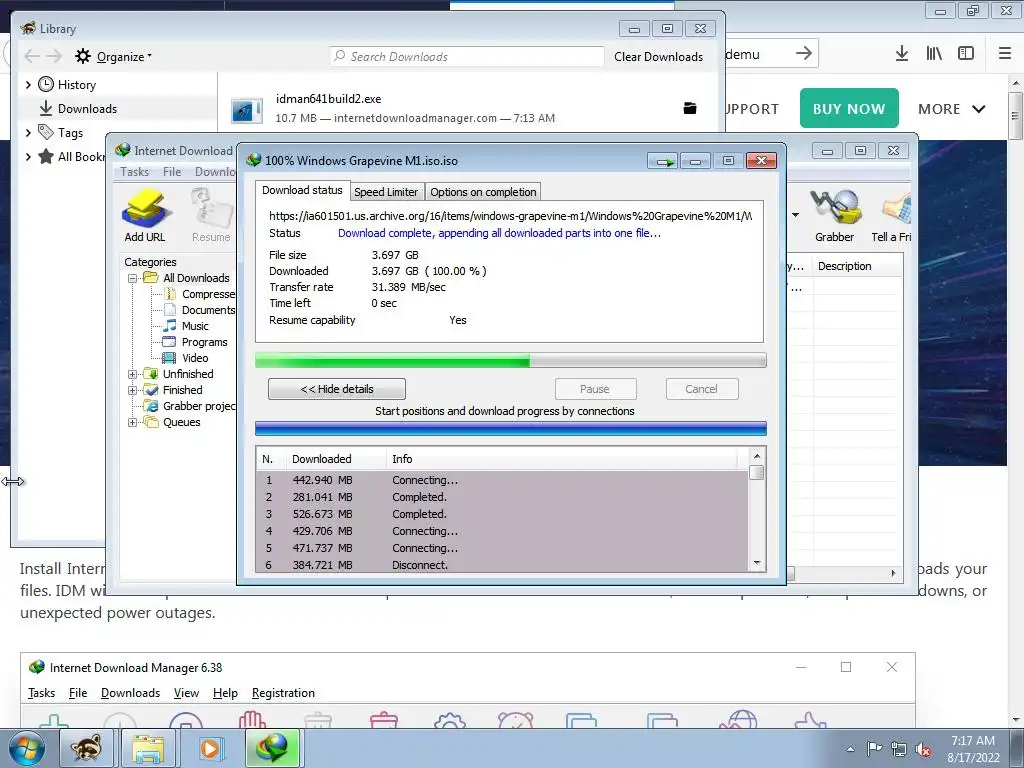Toggle the Firefox sidebar icon

pos(966,54)
